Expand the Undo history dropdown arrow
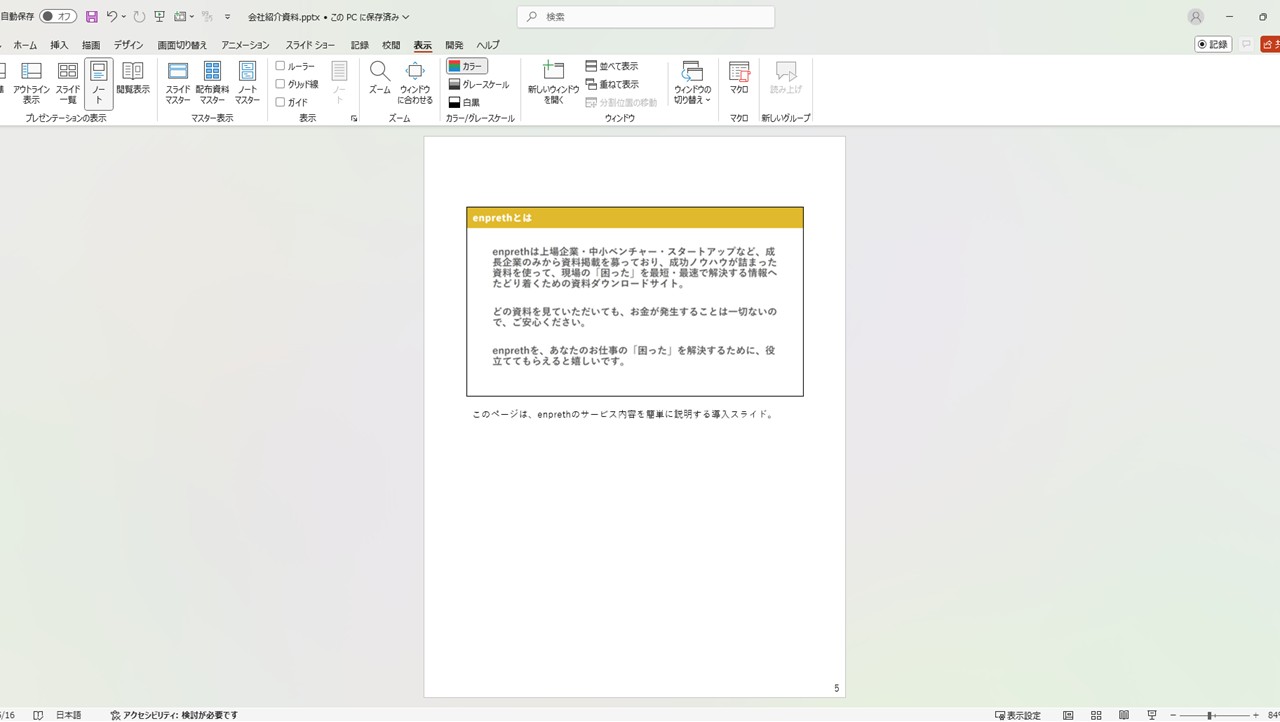The image size is (1280, 722). tap(124, 17)
